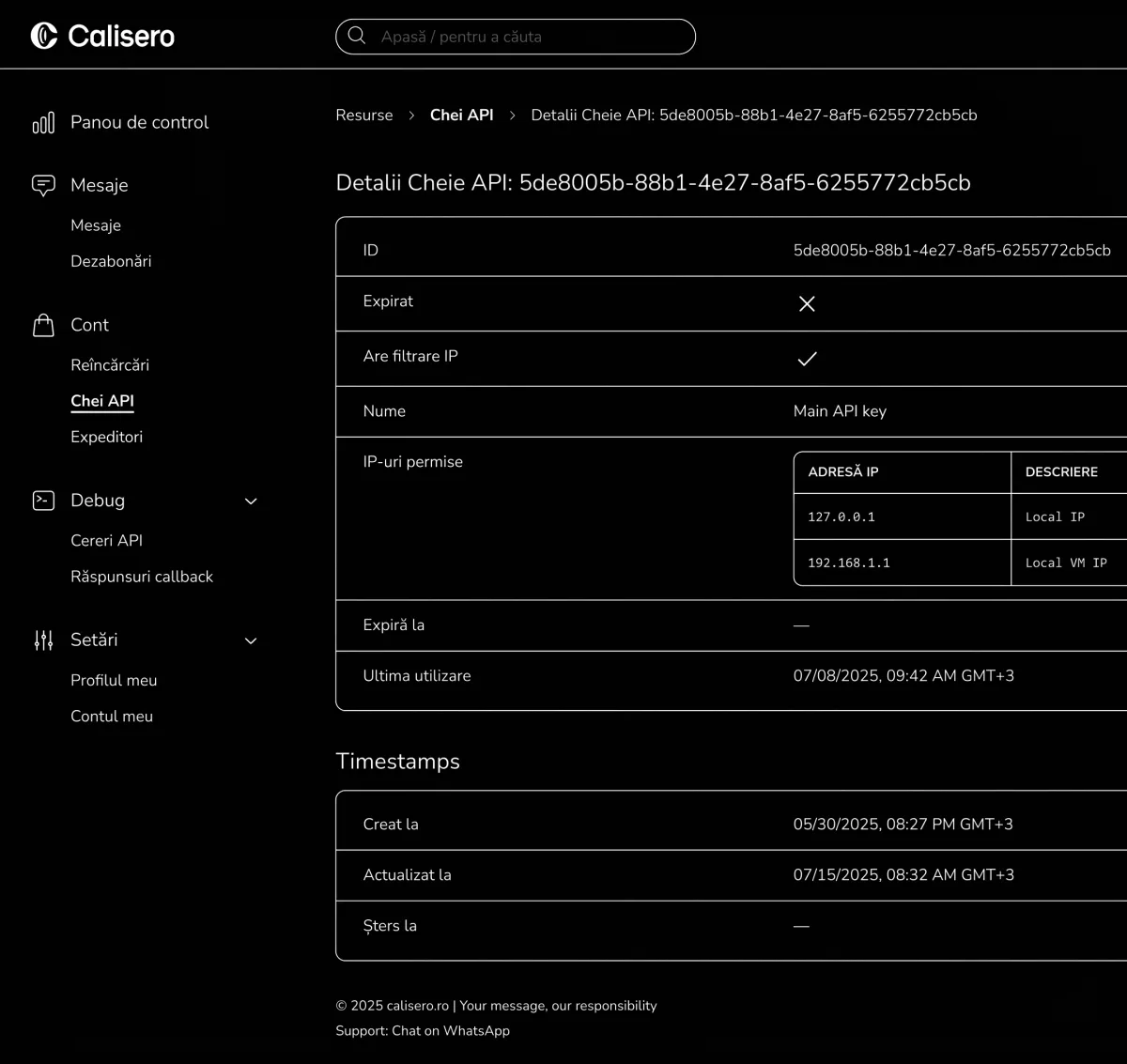Open Răspunsuri callback page
Viewport: 1127px width, 1064px height.
142,577
